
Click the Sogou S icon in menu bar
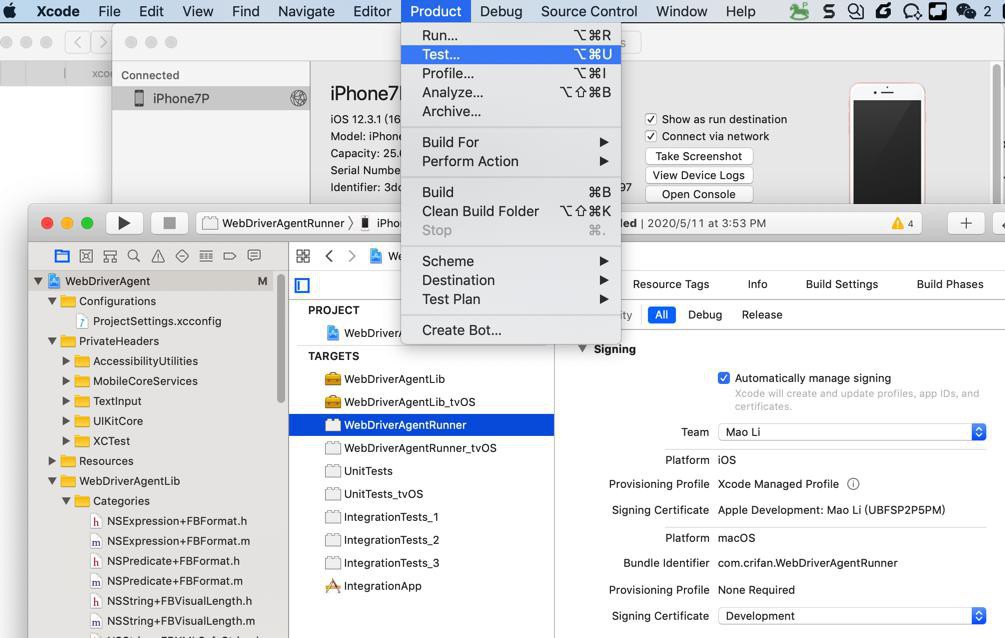(x=828, y=11)
